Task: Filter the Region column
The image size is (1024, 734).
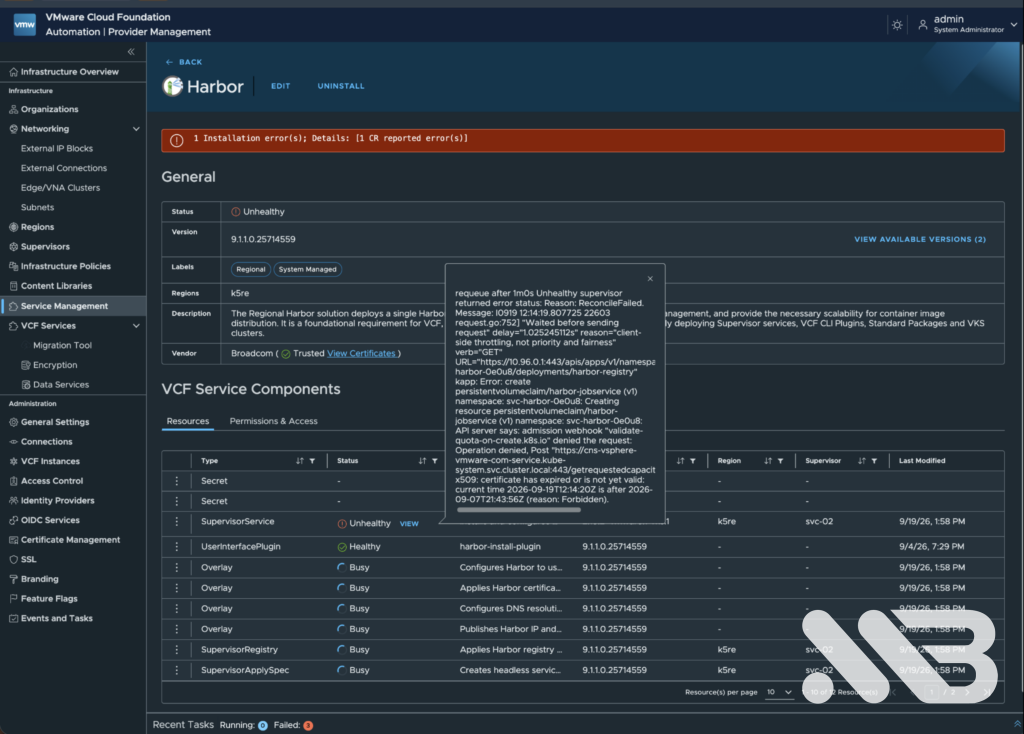Action: pos(780,461)
